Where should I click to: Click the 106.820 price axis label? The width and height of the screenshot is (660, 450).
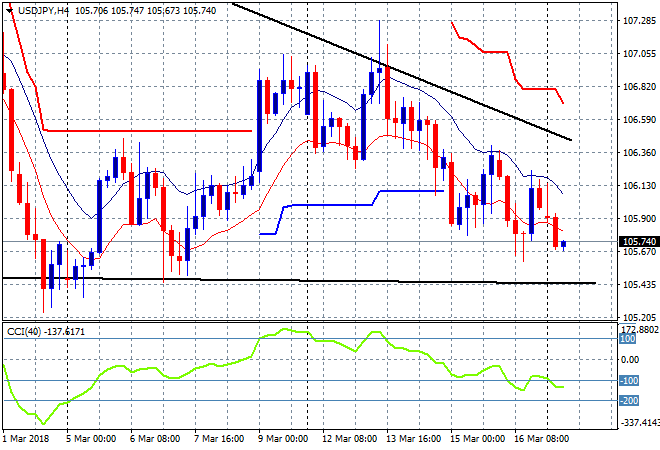coord(639,87)
